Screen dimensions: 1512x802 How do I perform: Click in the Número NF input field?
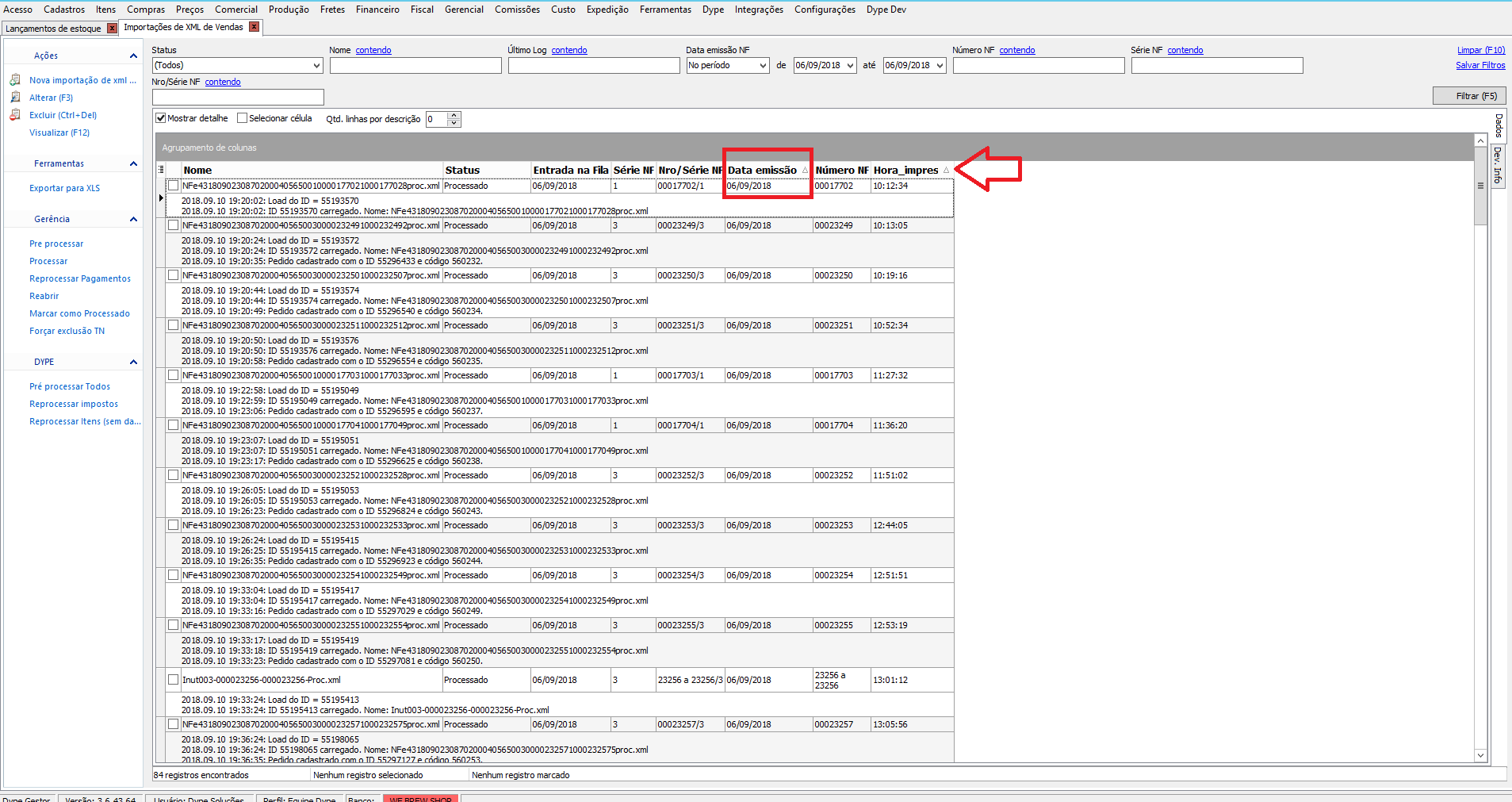click(x=1039, y=66)
